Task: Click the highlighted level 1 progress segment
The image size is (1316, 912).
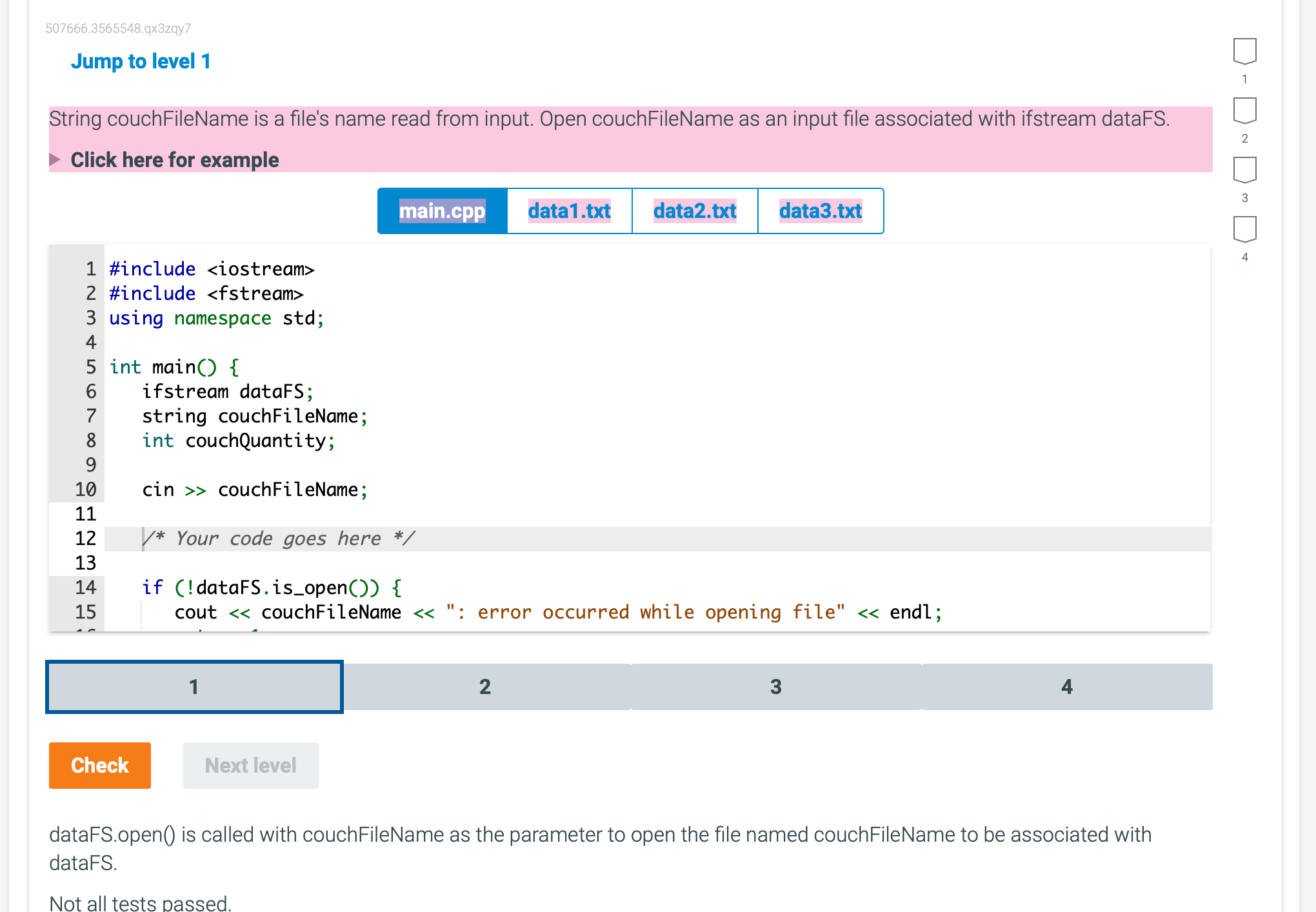Action: pos(194,687)
